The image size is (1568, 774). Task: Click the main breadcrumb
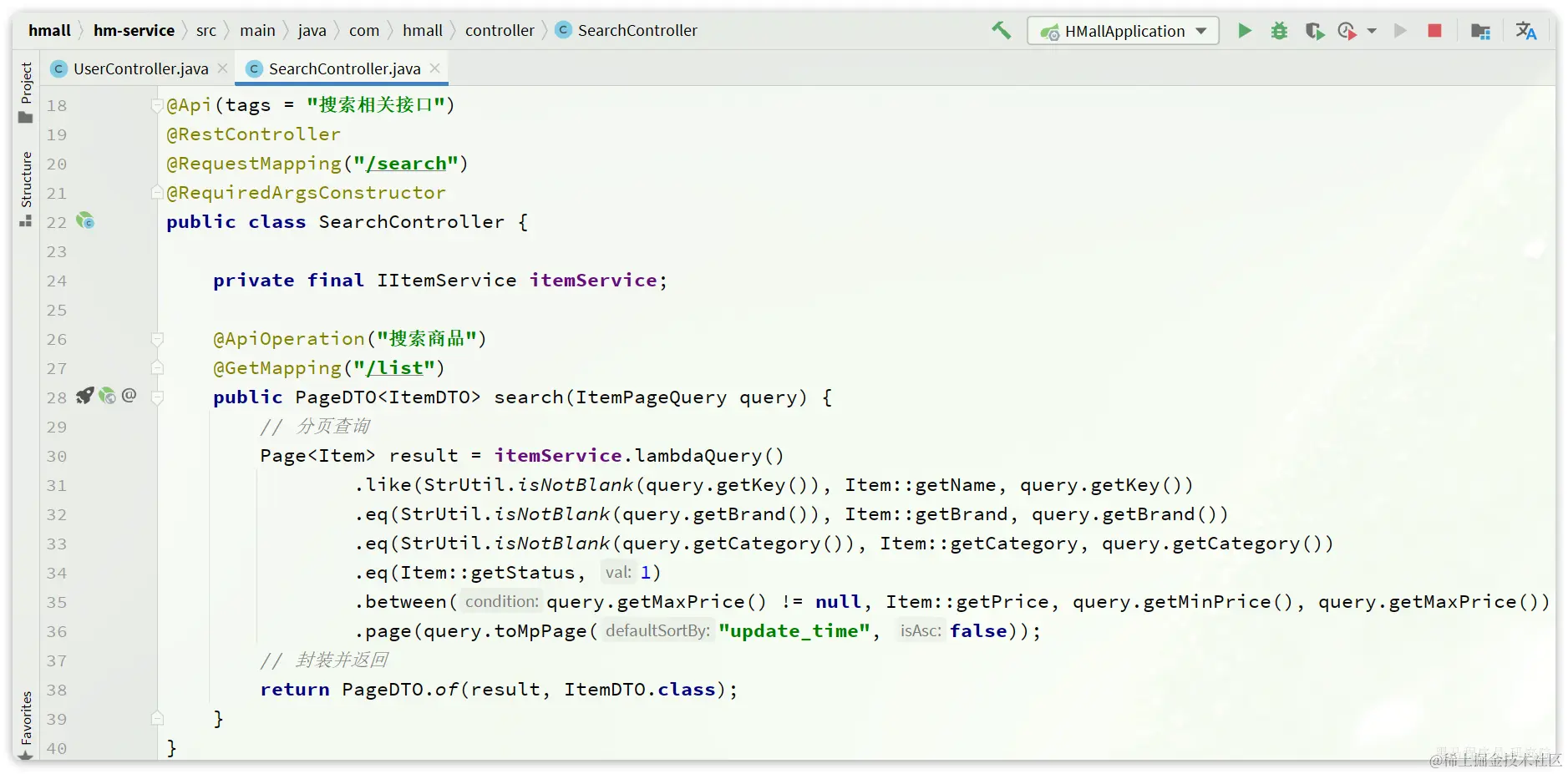257,30
